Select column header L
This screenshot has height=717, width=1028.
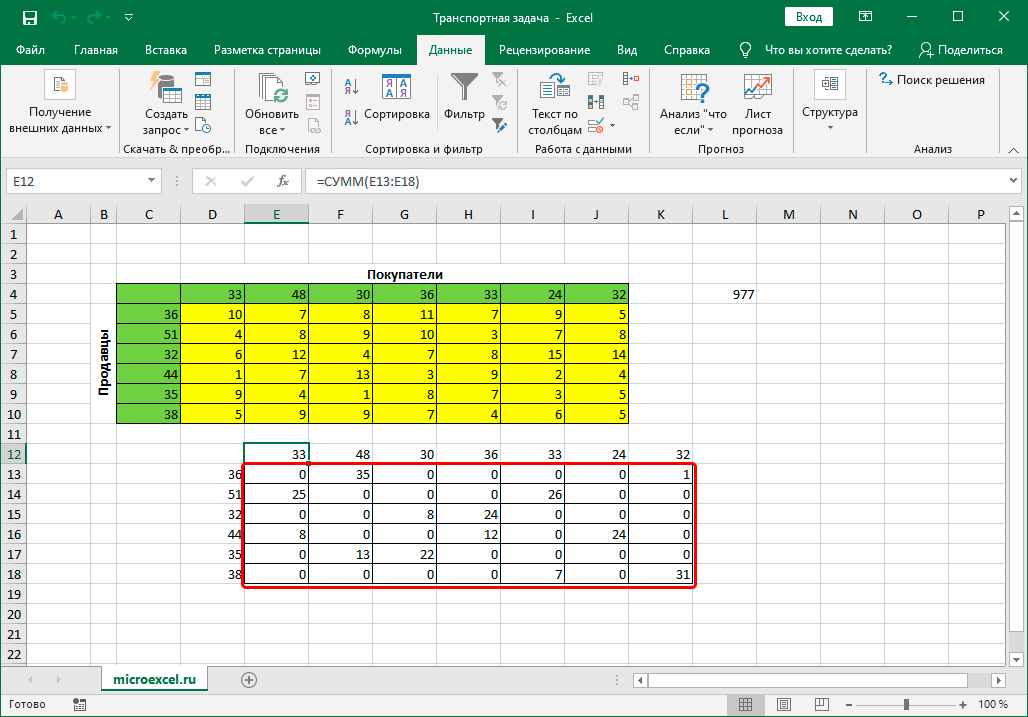(x=724, y=214)
